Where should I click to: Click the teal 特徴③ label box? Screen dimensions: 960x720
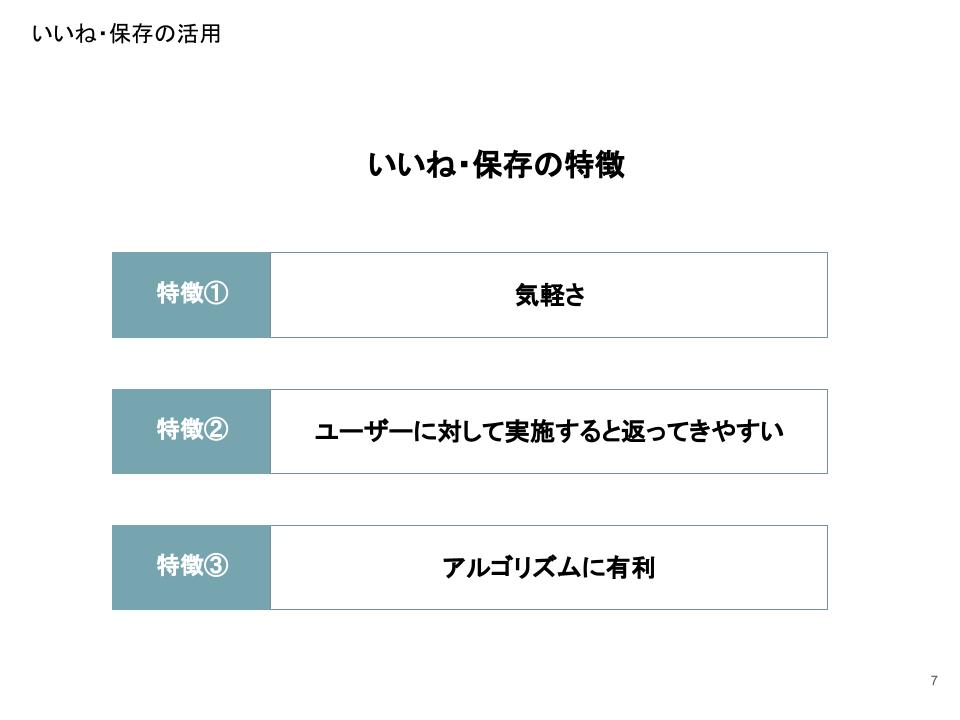click(x=191, y=567)
